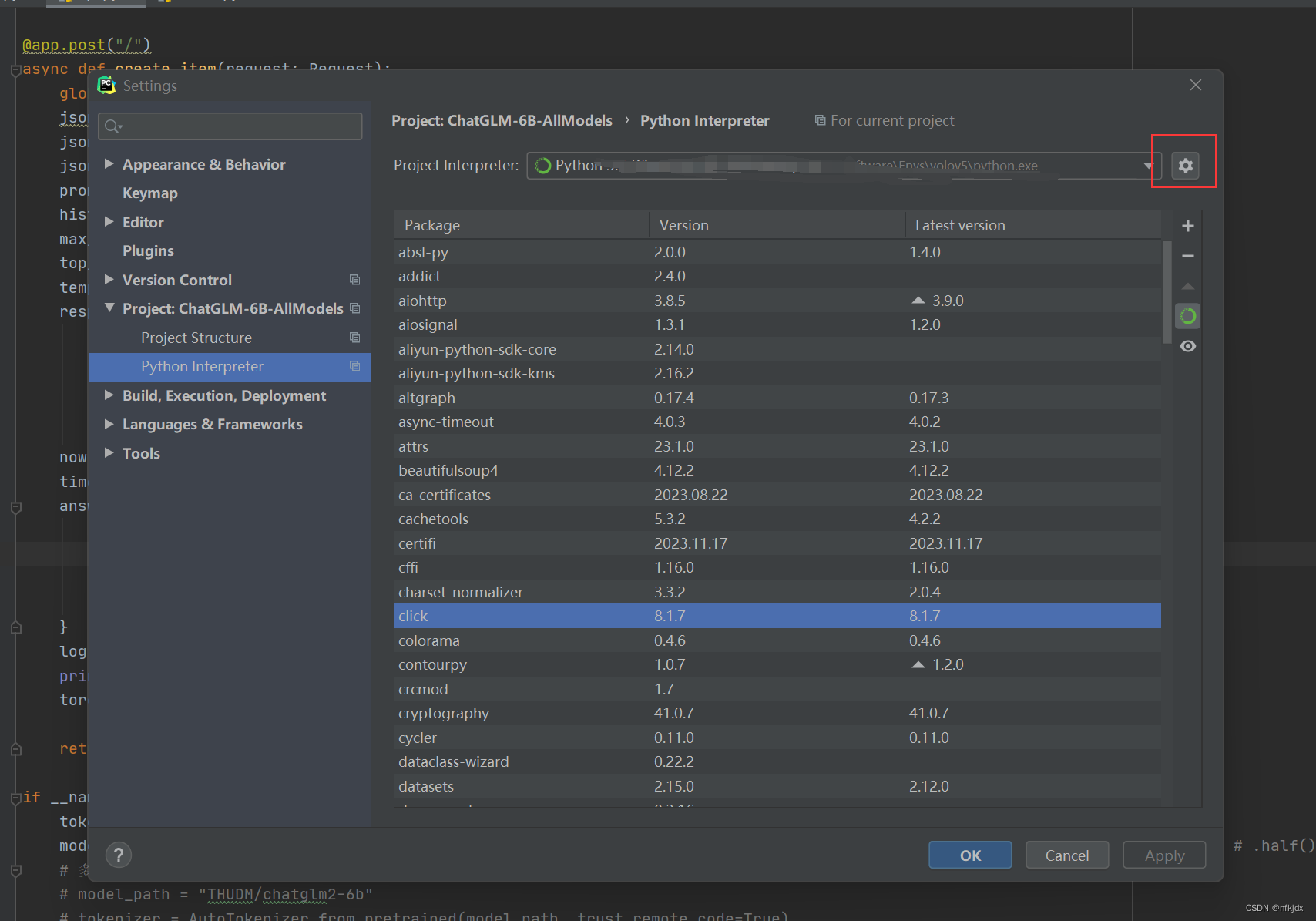1316x921 pixels.
Task: Select the dataclass-wizard package row
Action: [x=777, y=761]
